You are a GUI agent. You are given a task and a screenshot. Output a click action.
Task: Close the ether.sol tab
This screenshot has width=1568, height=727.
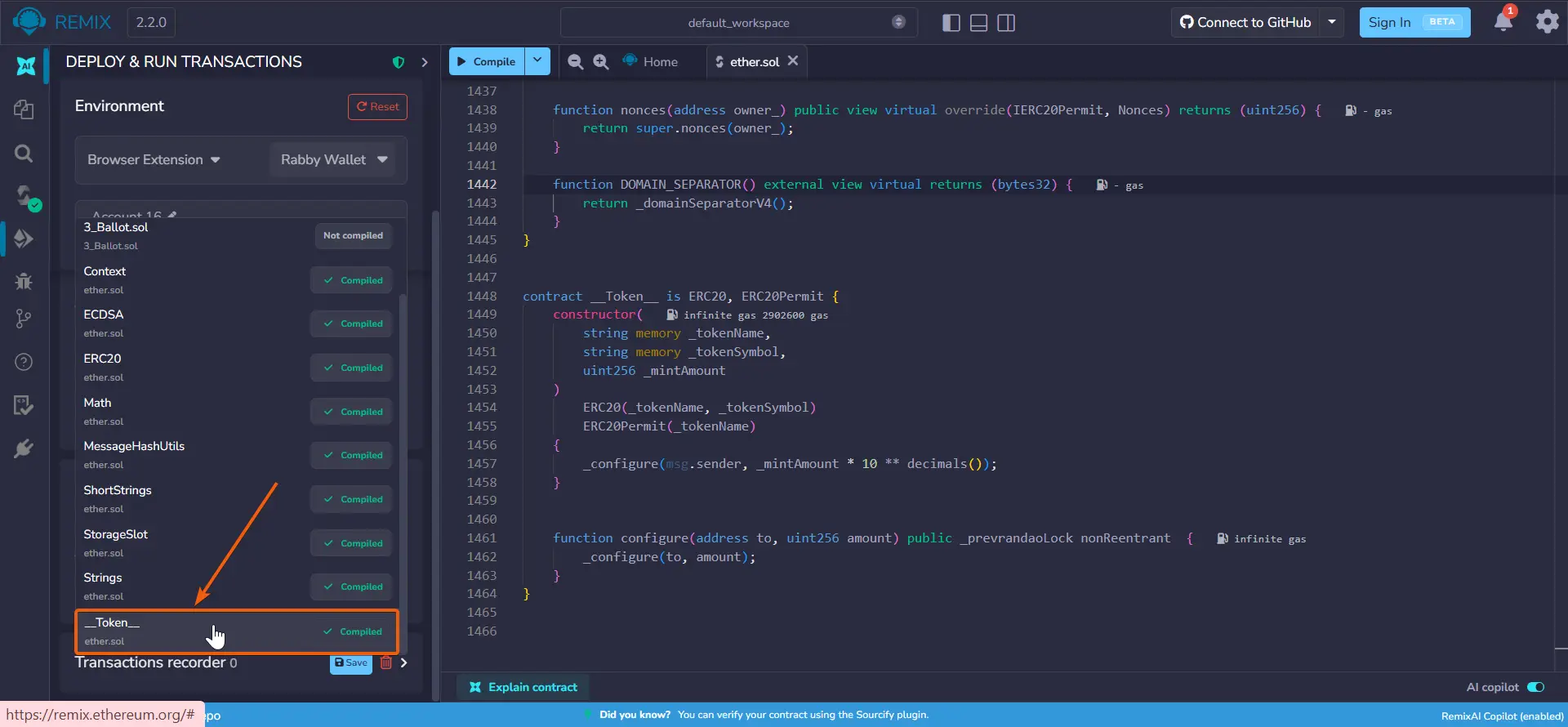coord(792,61)
